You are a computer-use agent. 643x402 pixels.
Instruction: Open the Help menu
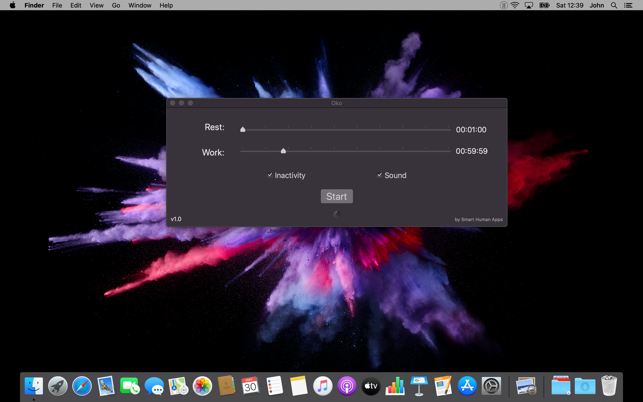(166, 5)
